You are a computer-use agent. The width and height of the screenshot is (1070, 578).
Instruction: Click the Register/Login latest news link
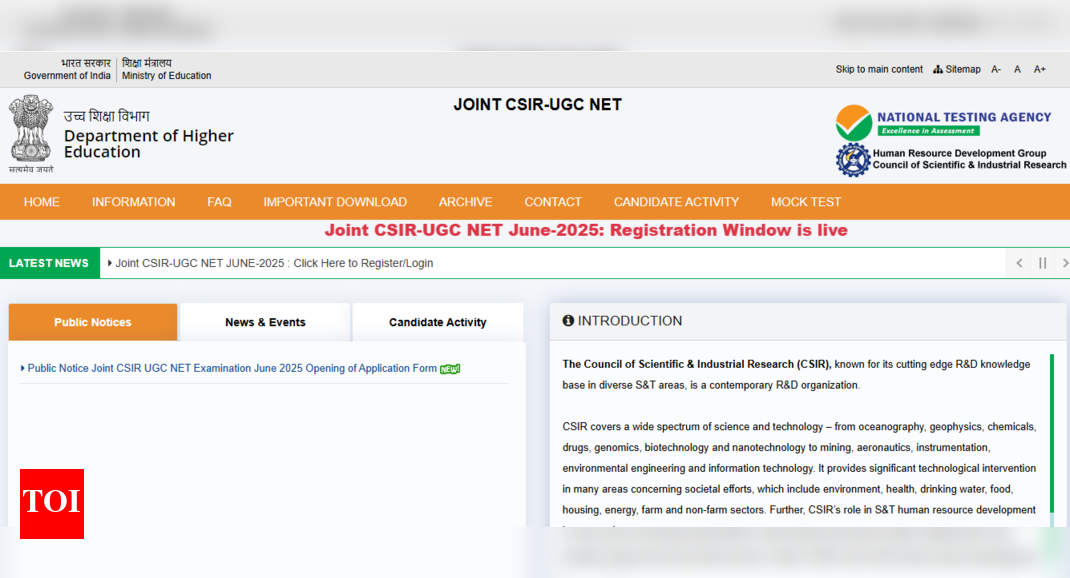coord(274,263)
